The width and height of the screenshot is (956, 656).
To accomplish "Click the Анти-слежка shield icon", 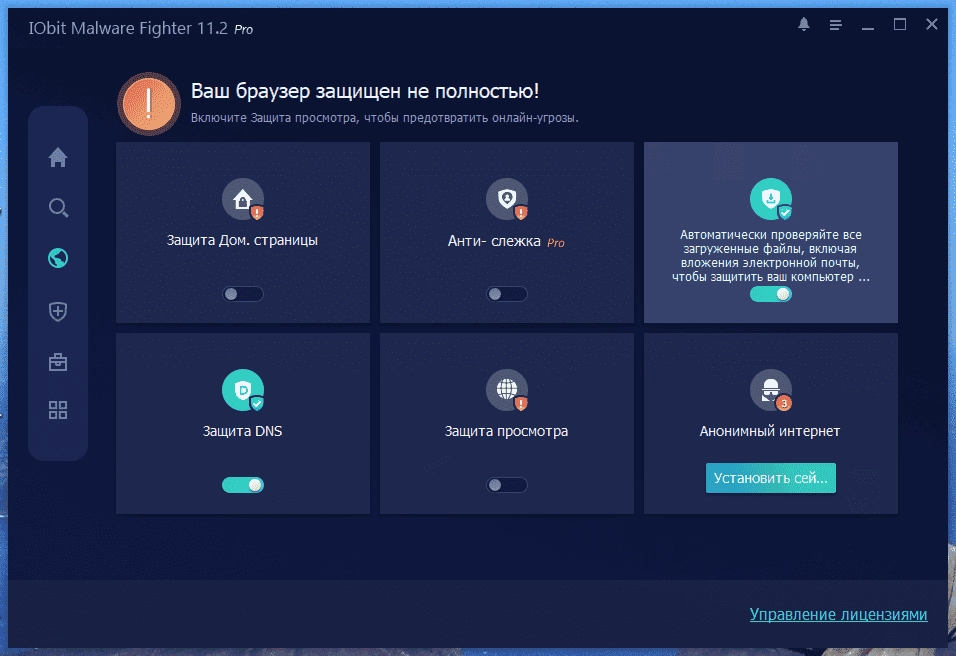I will pos(507,199).
